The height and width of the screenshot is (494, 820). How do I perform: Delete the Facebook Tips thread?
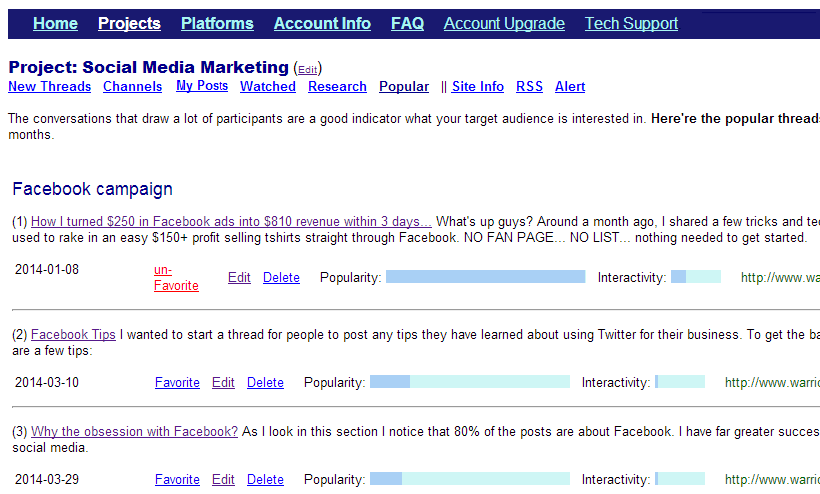click(x=265, y=383)
